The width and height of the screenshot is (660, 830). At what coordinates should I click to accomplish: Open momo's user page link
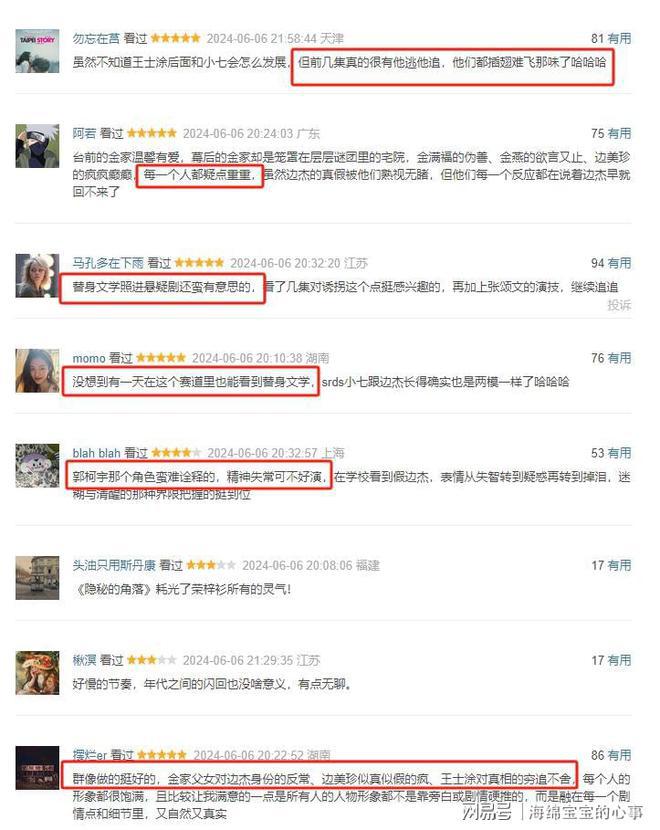pos(89,358)
